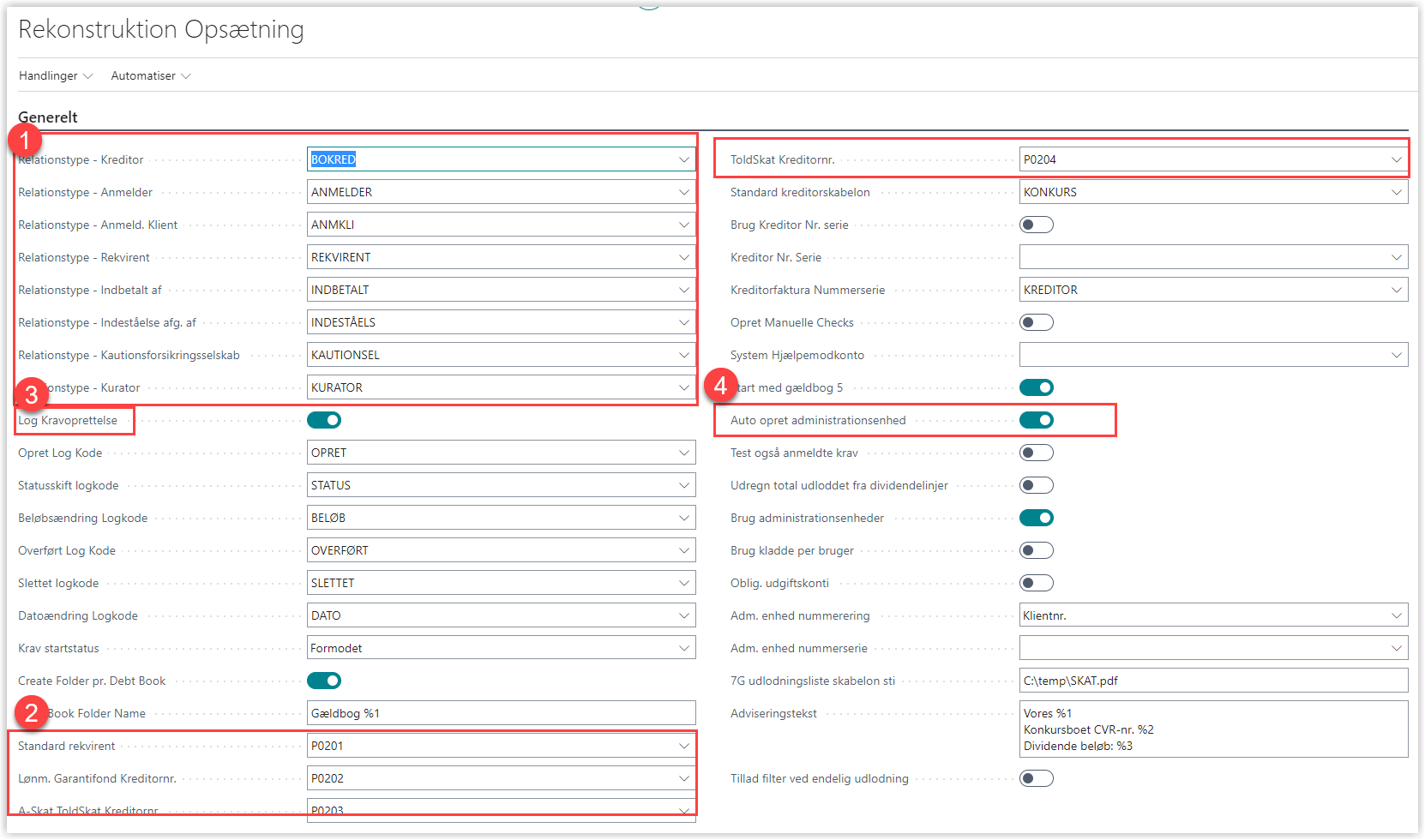Toggle the Log Kravoprettelse switch
Screen dimensions: 1425x840
click(324, 420)
